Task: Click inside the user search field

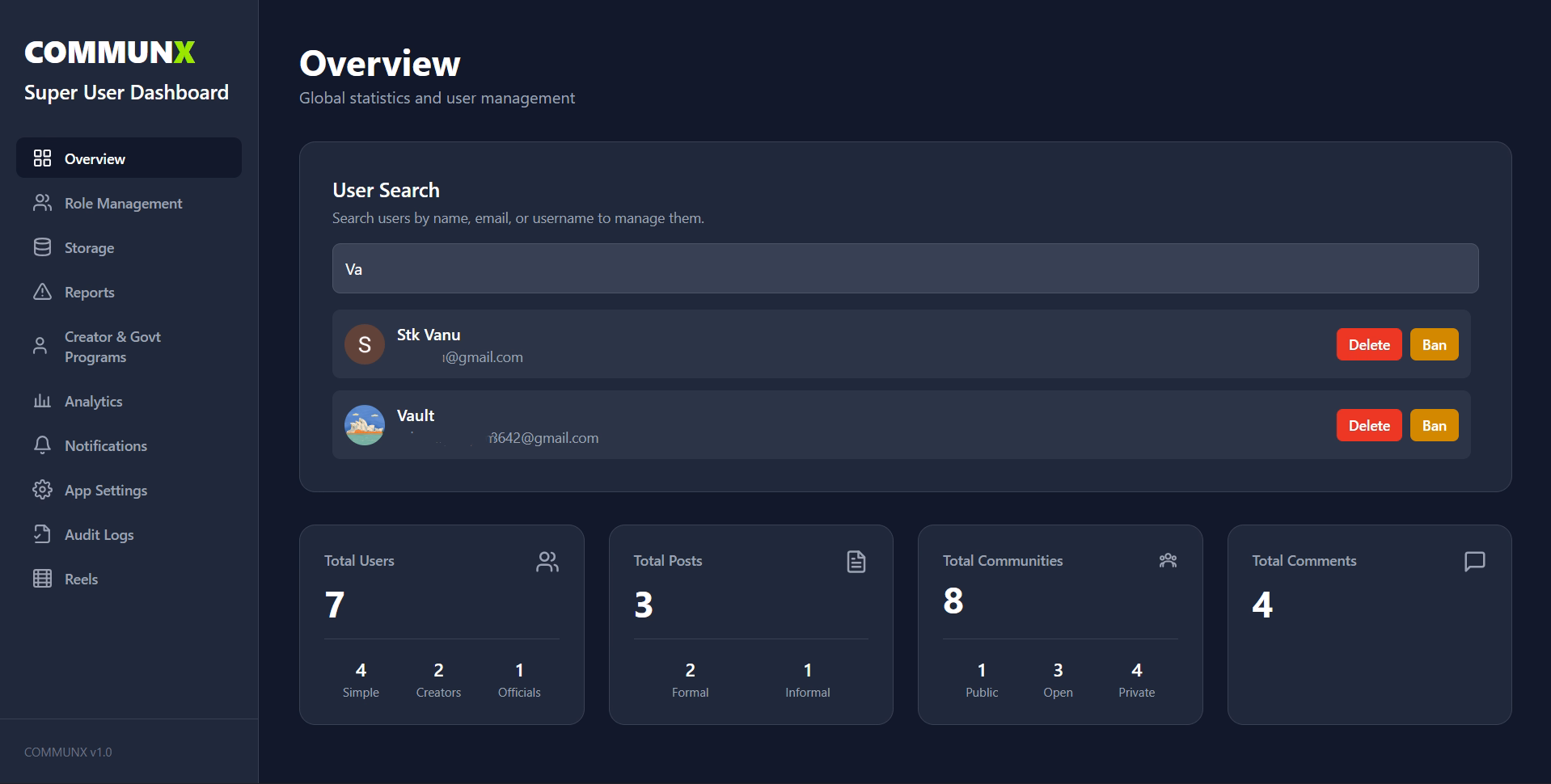Action: point(905,268)
